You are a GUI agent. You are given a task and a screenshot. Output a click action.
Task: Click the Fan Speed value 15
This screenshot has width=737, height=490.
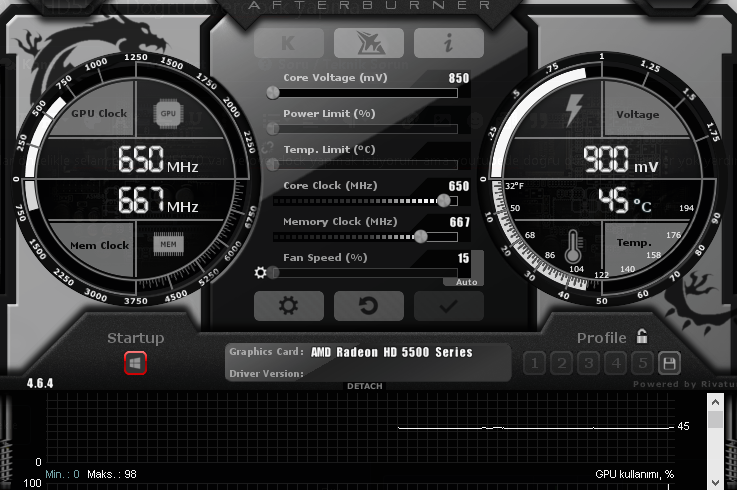pyautogui.click(x=463, y=258)
